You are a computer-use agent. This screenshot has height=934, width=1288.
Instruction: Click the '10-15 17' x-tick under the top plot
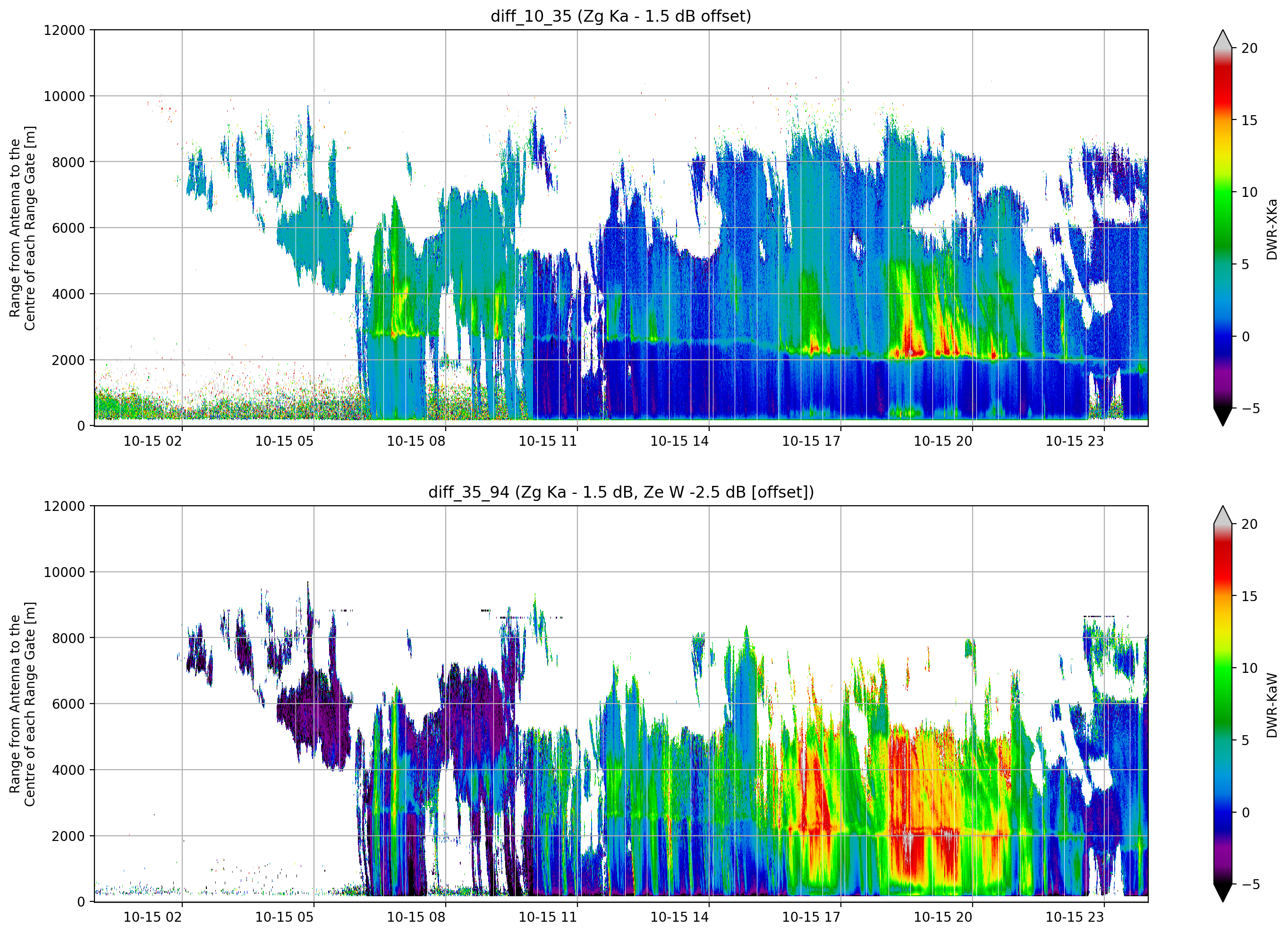(x=811, y=442)
